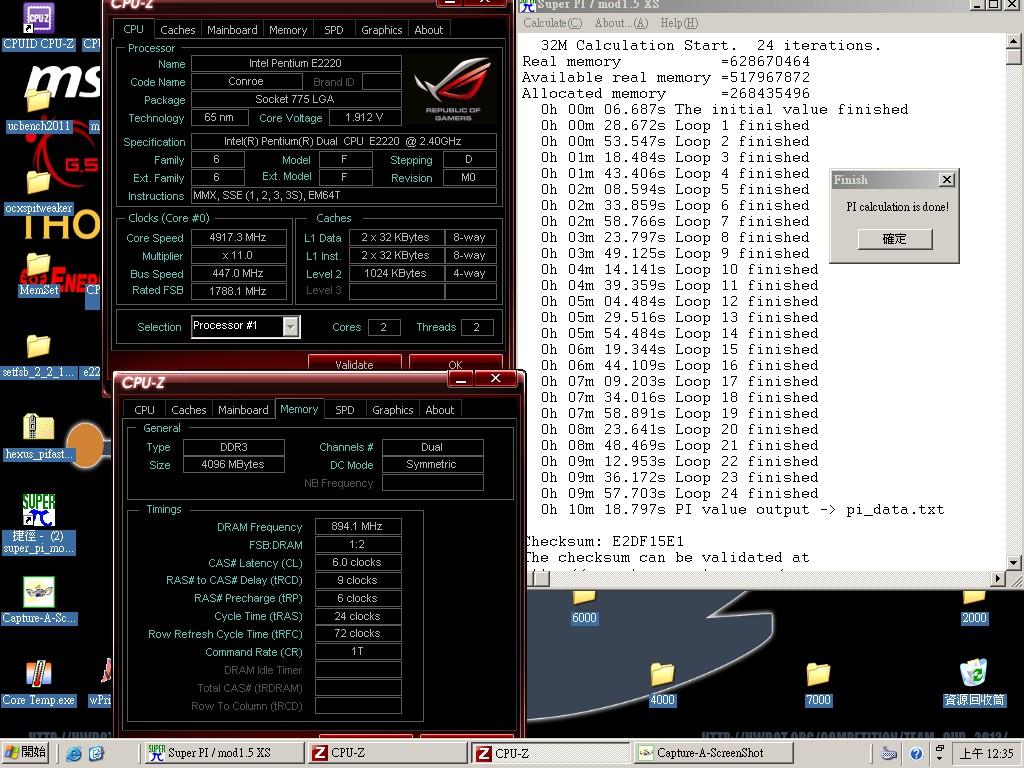
Task: Switch to Graphics tab in upper CPU-Z
Action: click(381, 30)
